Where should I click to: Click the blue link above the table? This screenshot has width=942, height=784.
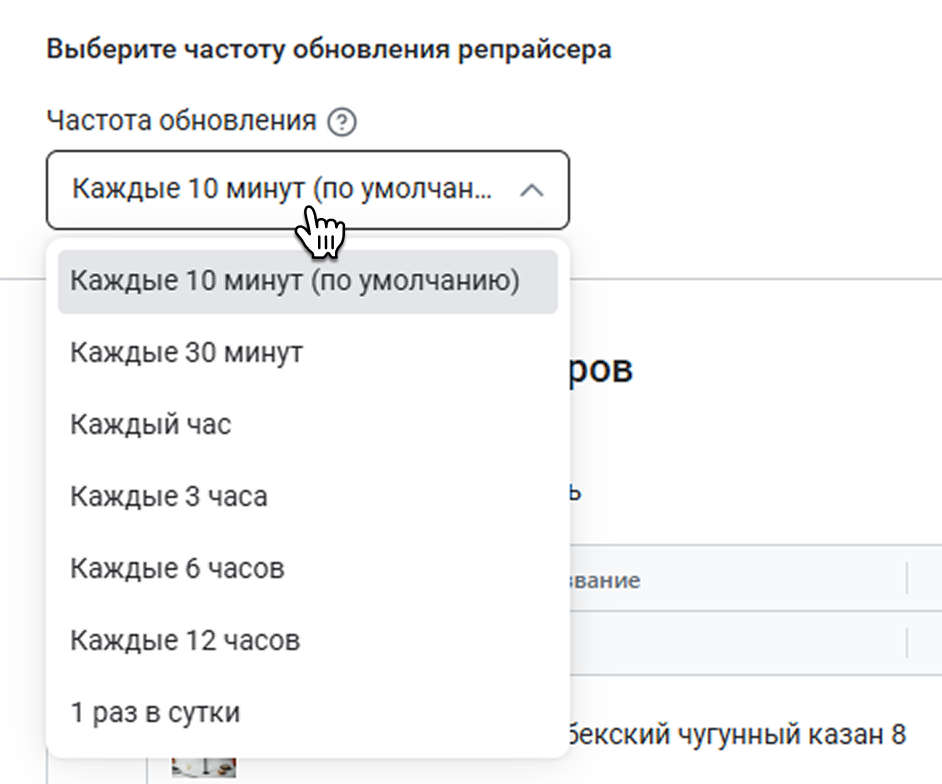[x=577, y=493]
